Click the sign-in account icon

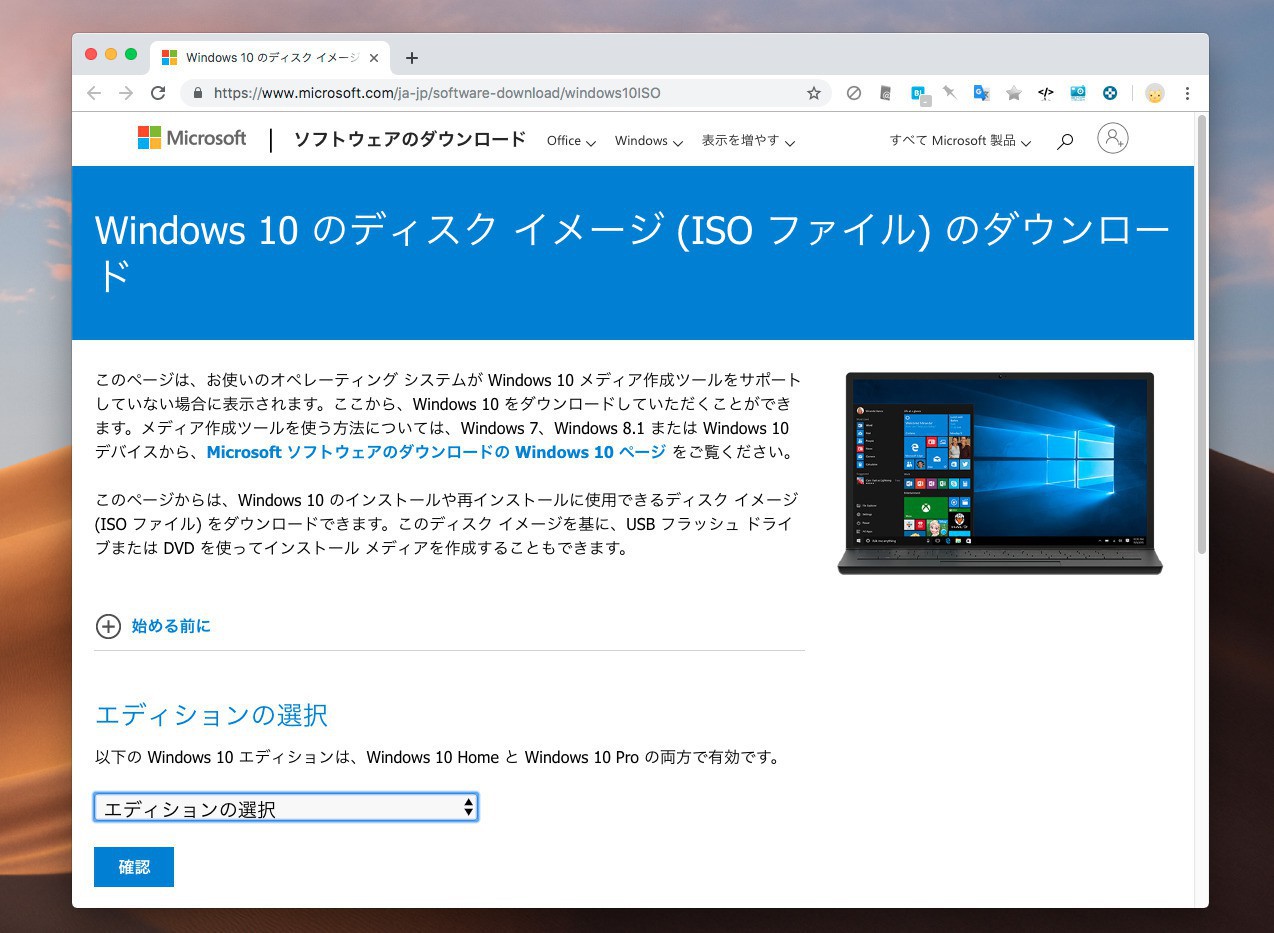[x=1112, y=138]
